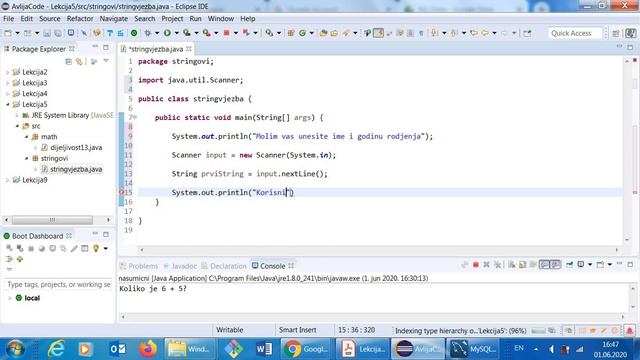Screen dimensions: 640x360
Task: Collapse the stringovi package
Action: point(27,158)
